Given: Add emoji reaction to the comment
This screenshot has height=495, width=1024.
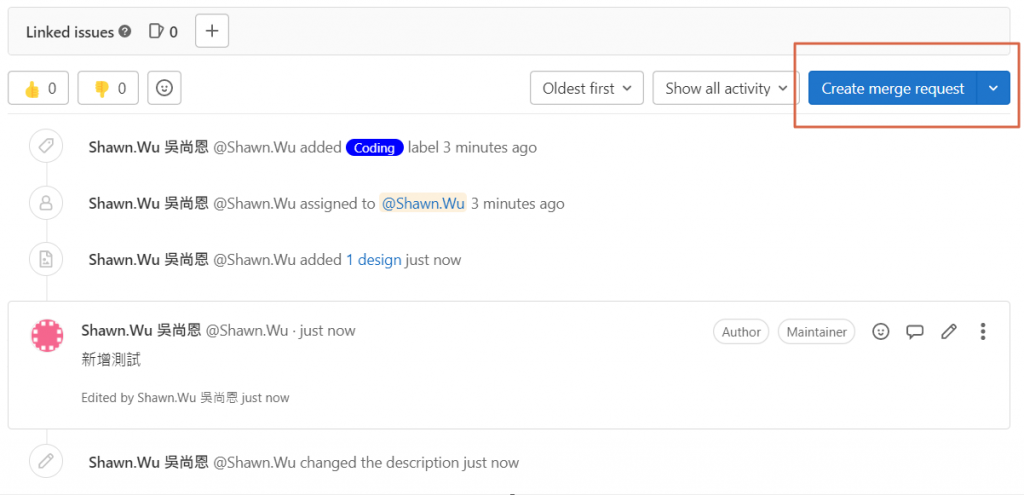Looking at the screenshot, I should point(881,332).
